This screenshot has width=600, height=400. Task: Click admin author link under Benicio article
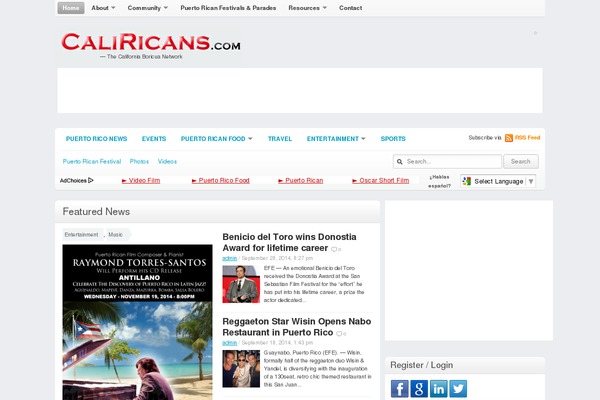click(x=230, y=258)
